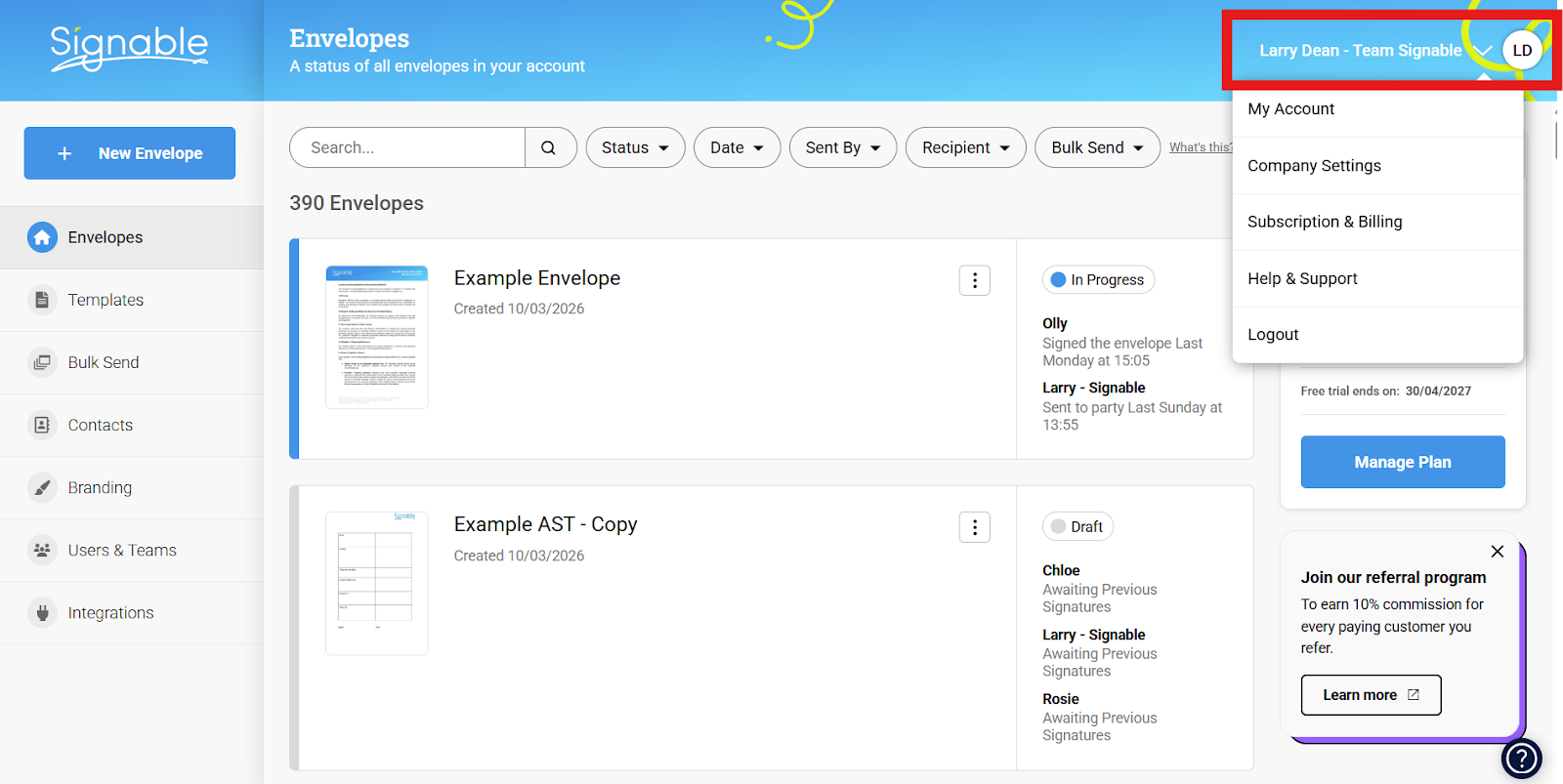Open the Example Envelope document thumbnail
Image resolution: width=1563 pixels, height=784 pixels.
[x=377, y=337]
